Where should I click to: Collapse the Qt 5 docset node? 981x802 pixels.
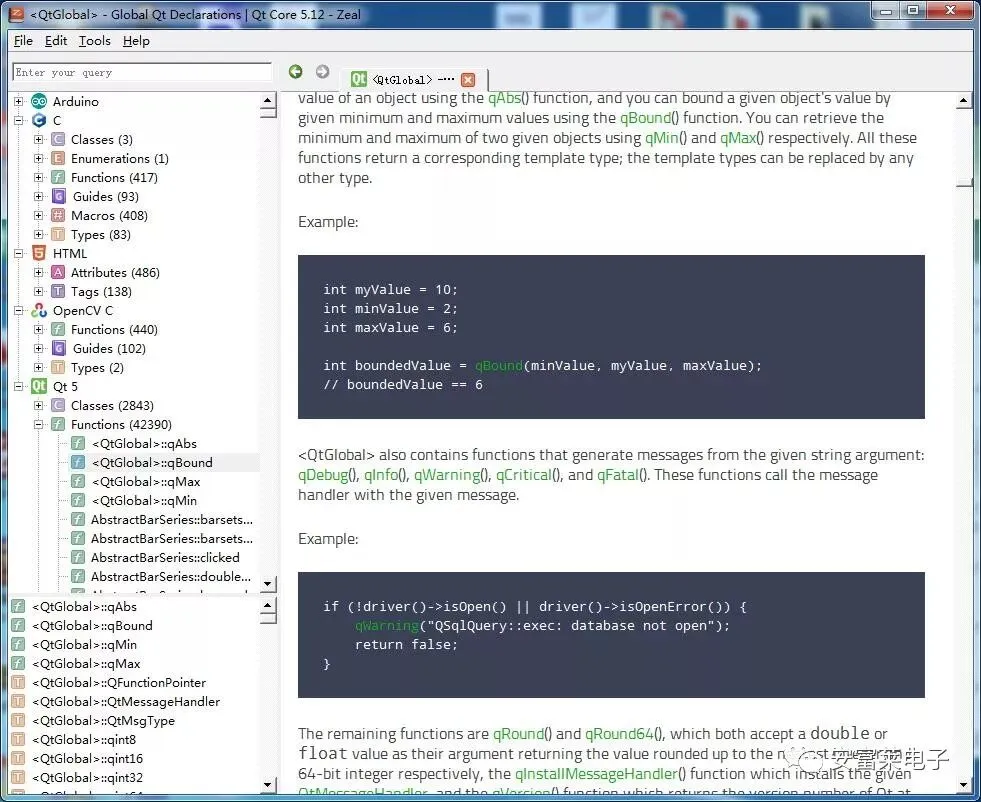tap(19, 386)
